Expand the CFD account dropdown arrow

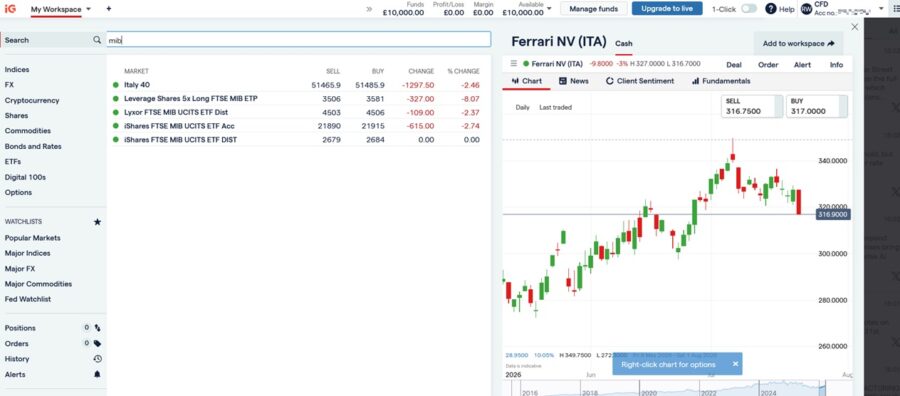tap(881, 9)
